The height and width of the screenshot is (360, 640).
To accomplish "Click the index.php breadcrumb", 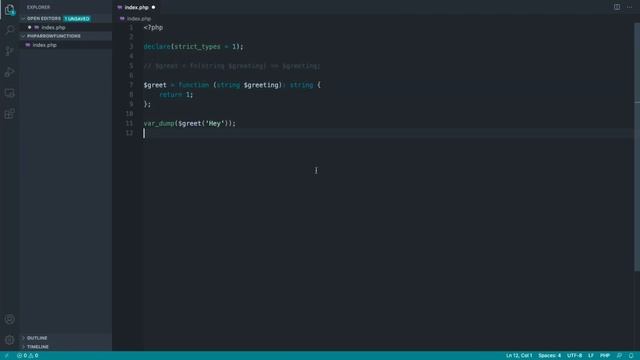I will tap(139, 19).
